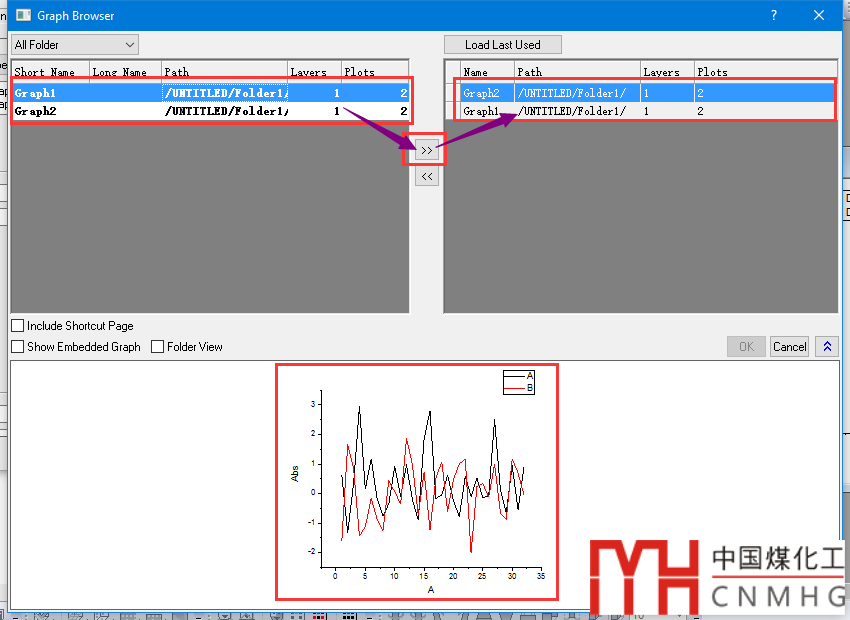The height and width of the screenshot is (620, 850).
Task: Close the Graph Browser dialog
Action: click(x=819, y=15)
